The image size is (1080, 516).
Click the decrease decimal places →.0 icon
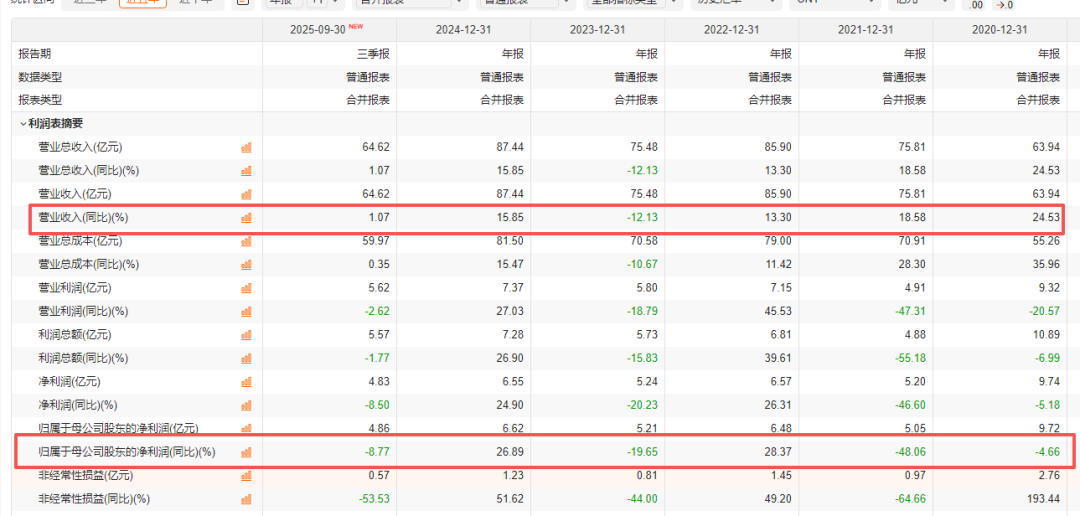coord(1004,6)
